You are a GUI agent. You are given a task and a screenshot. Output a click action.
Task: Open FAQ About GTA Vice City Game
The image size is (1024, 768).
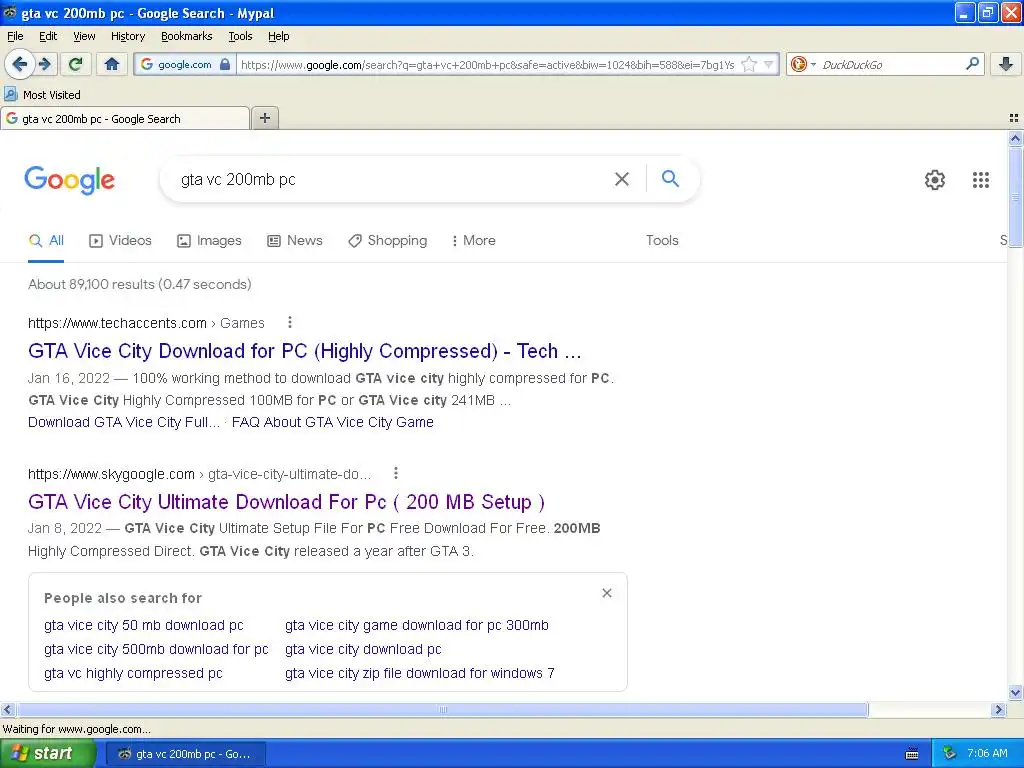332,422
